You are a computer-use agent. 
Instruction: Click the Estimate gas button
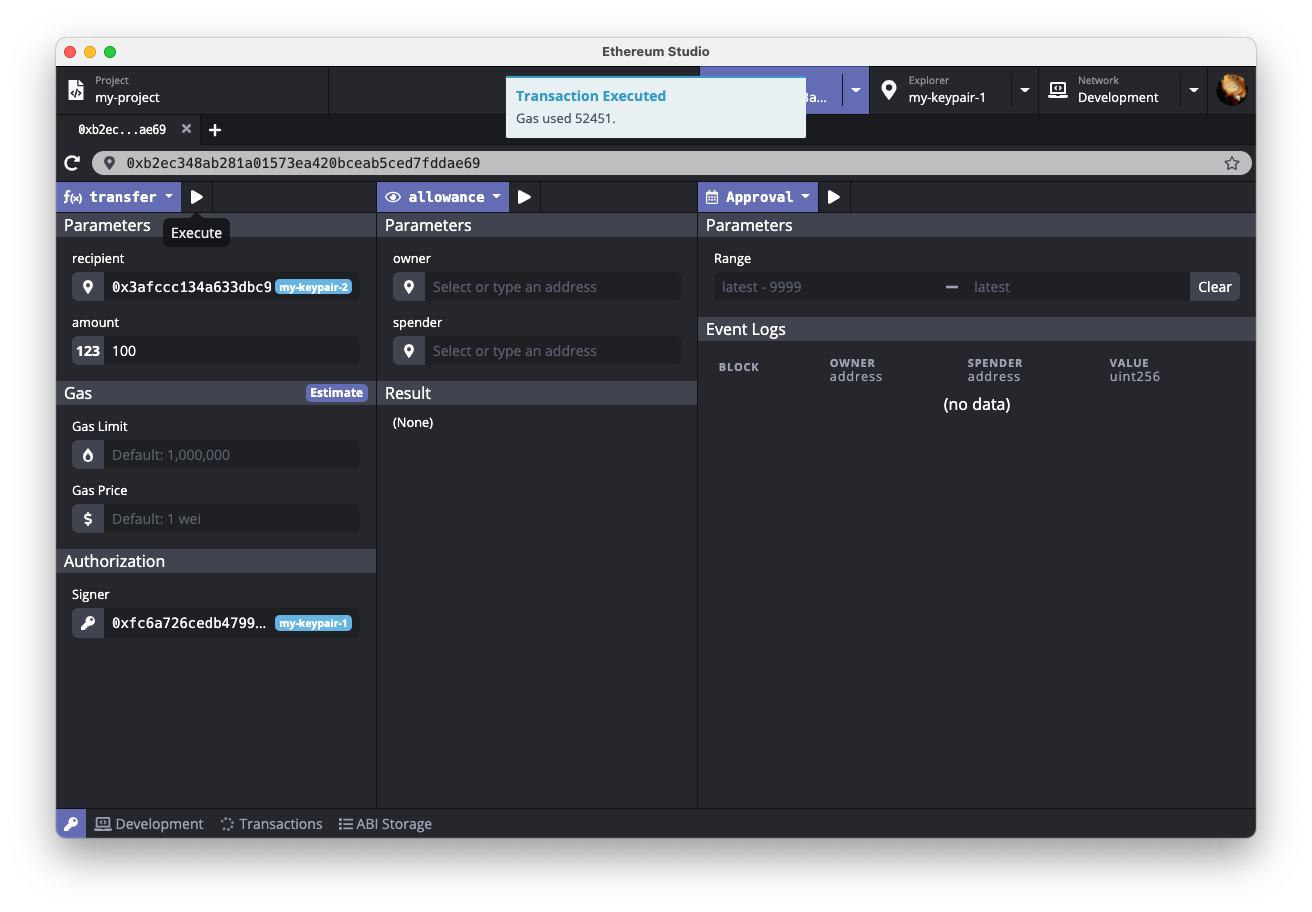336,393
